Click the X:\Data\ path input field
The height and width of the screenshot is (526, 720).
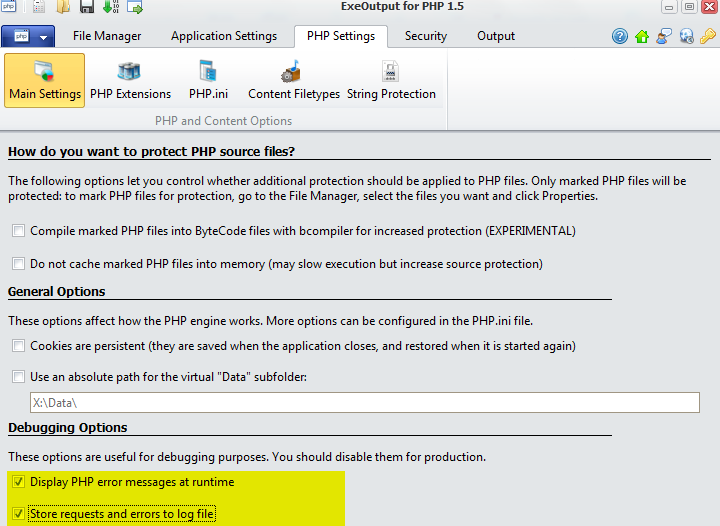pos(365,403)
